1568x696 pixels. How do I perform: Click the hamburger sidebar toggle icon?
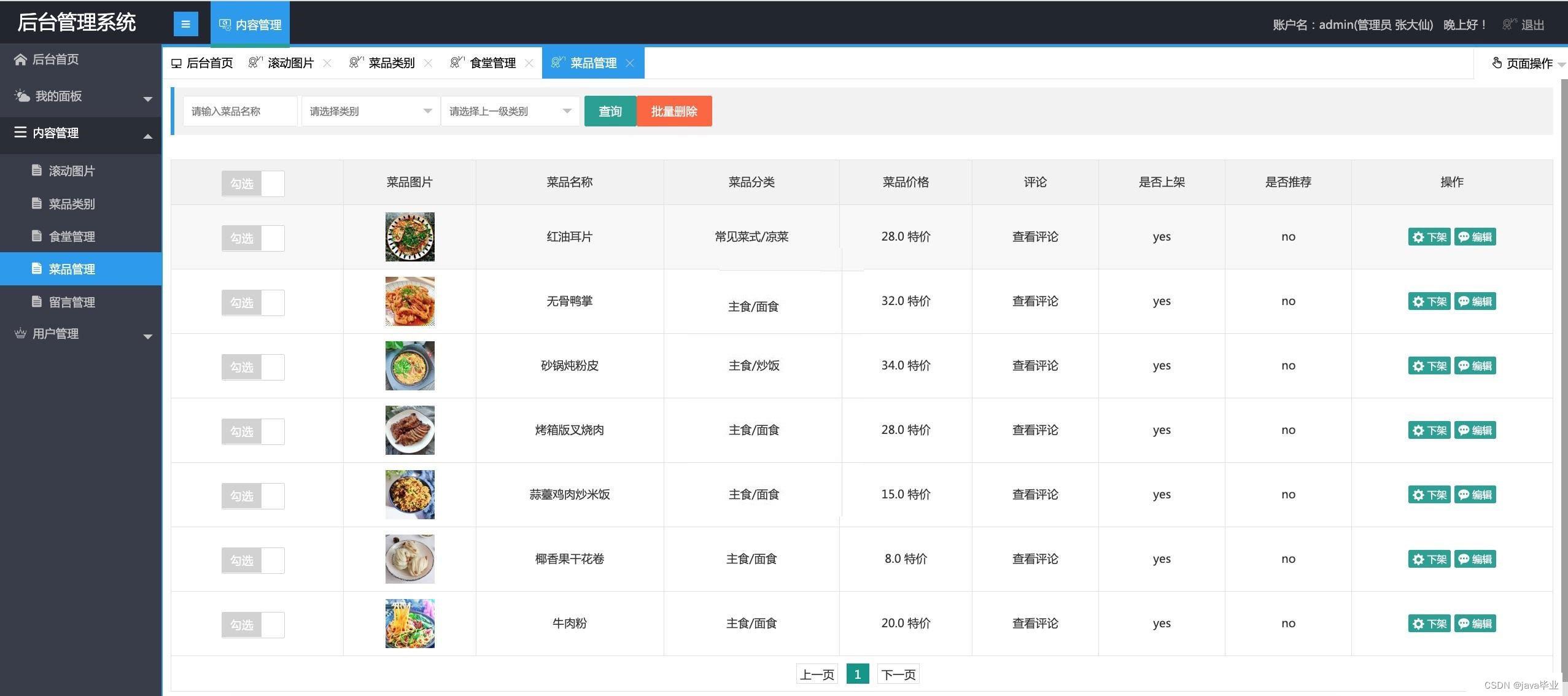pyautogui.click(x=185, y=25)
